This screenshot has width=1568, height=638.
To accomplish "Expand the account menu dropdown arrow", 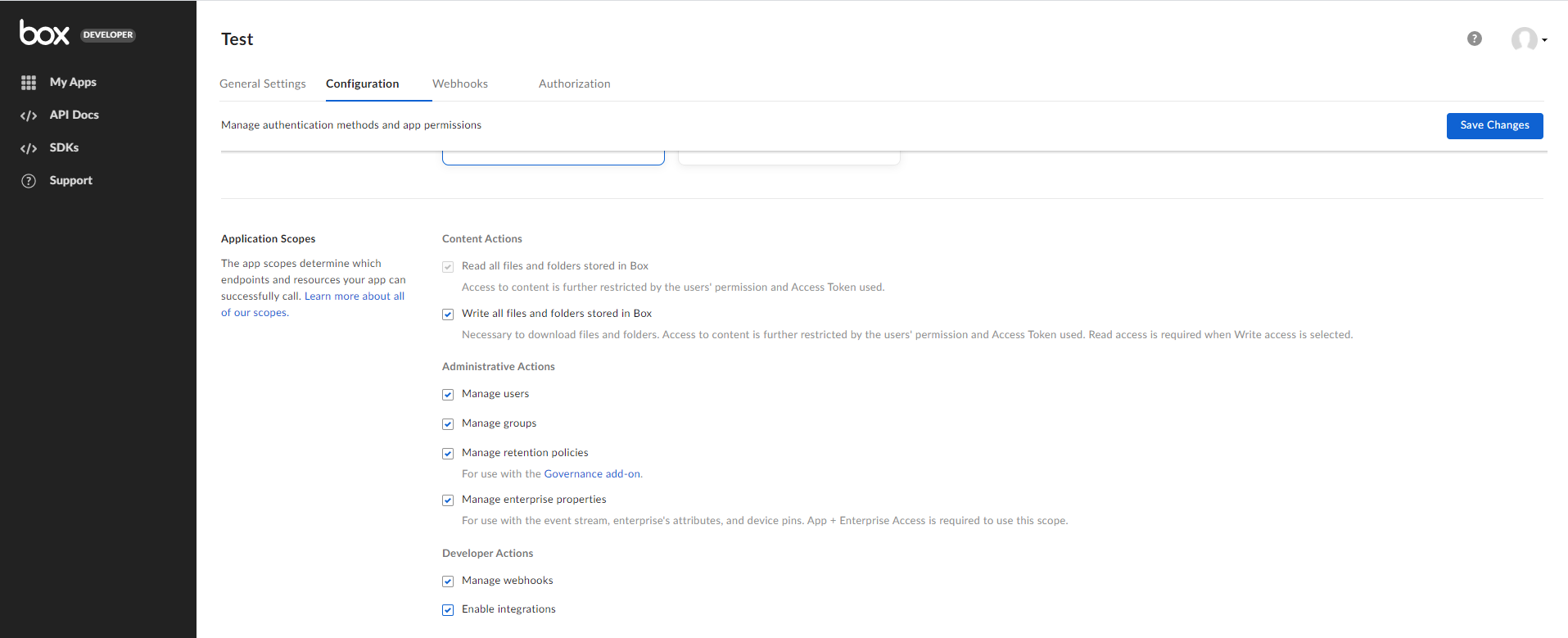I will (x=1544, y=40).
